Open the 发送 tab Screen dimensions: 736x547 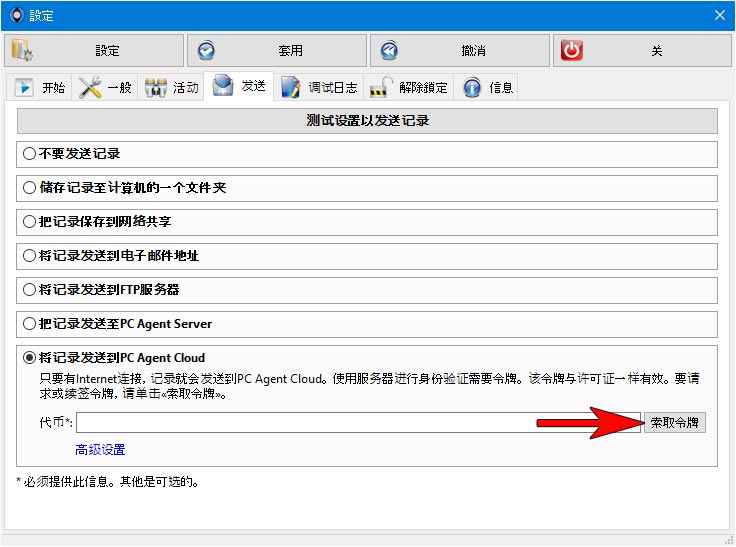[x=238, y=86]
